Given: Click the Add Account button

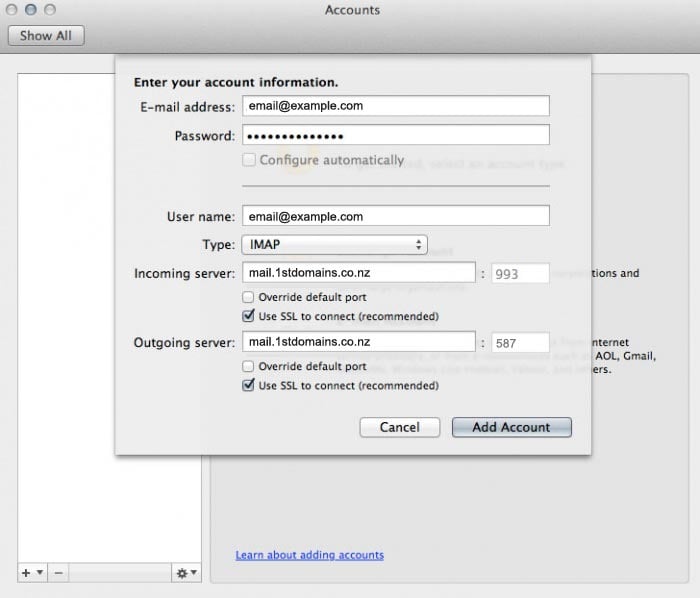Looking at the screenshot, I should point(511,427).
